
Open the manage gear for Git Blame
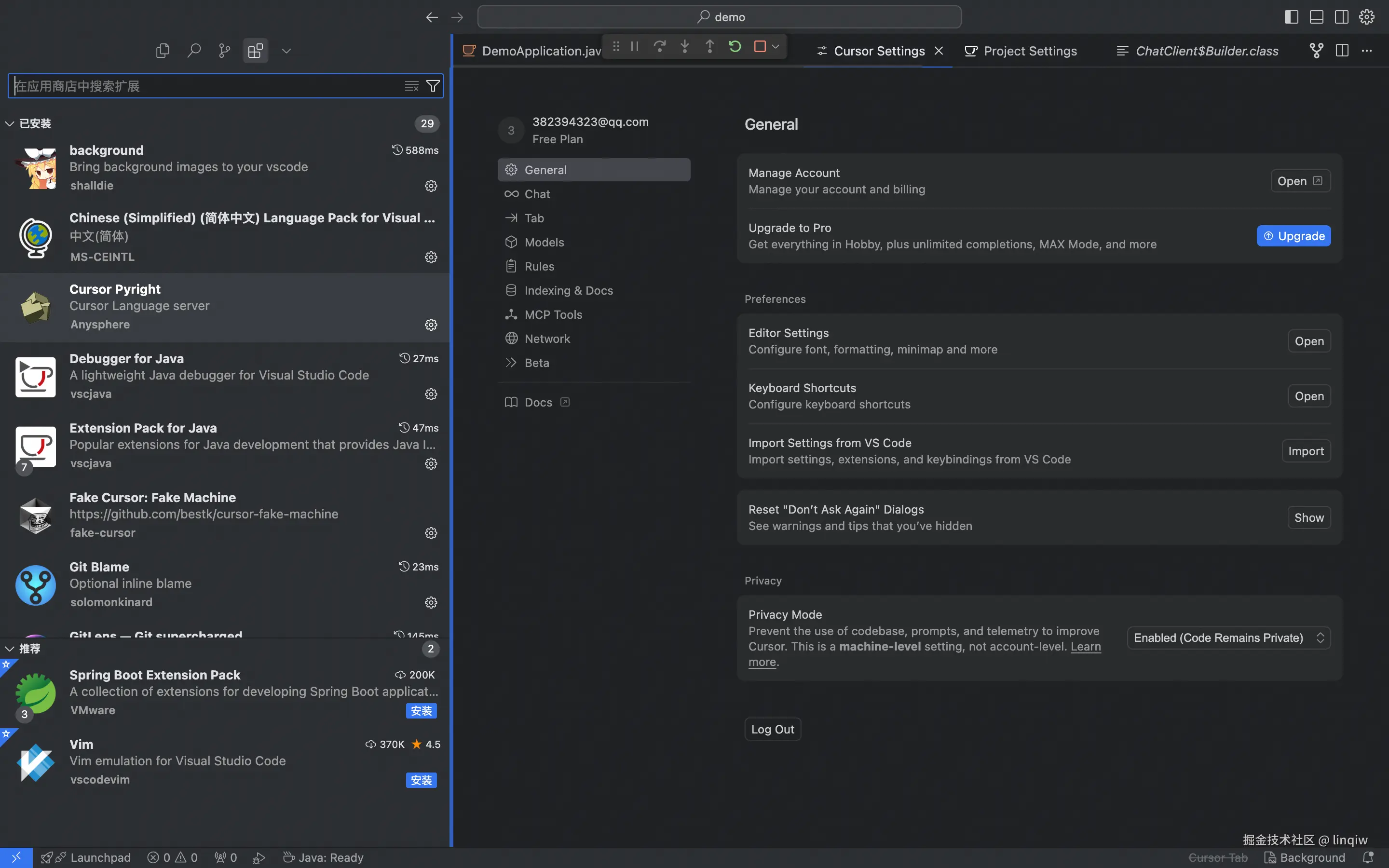coord(431,602)
